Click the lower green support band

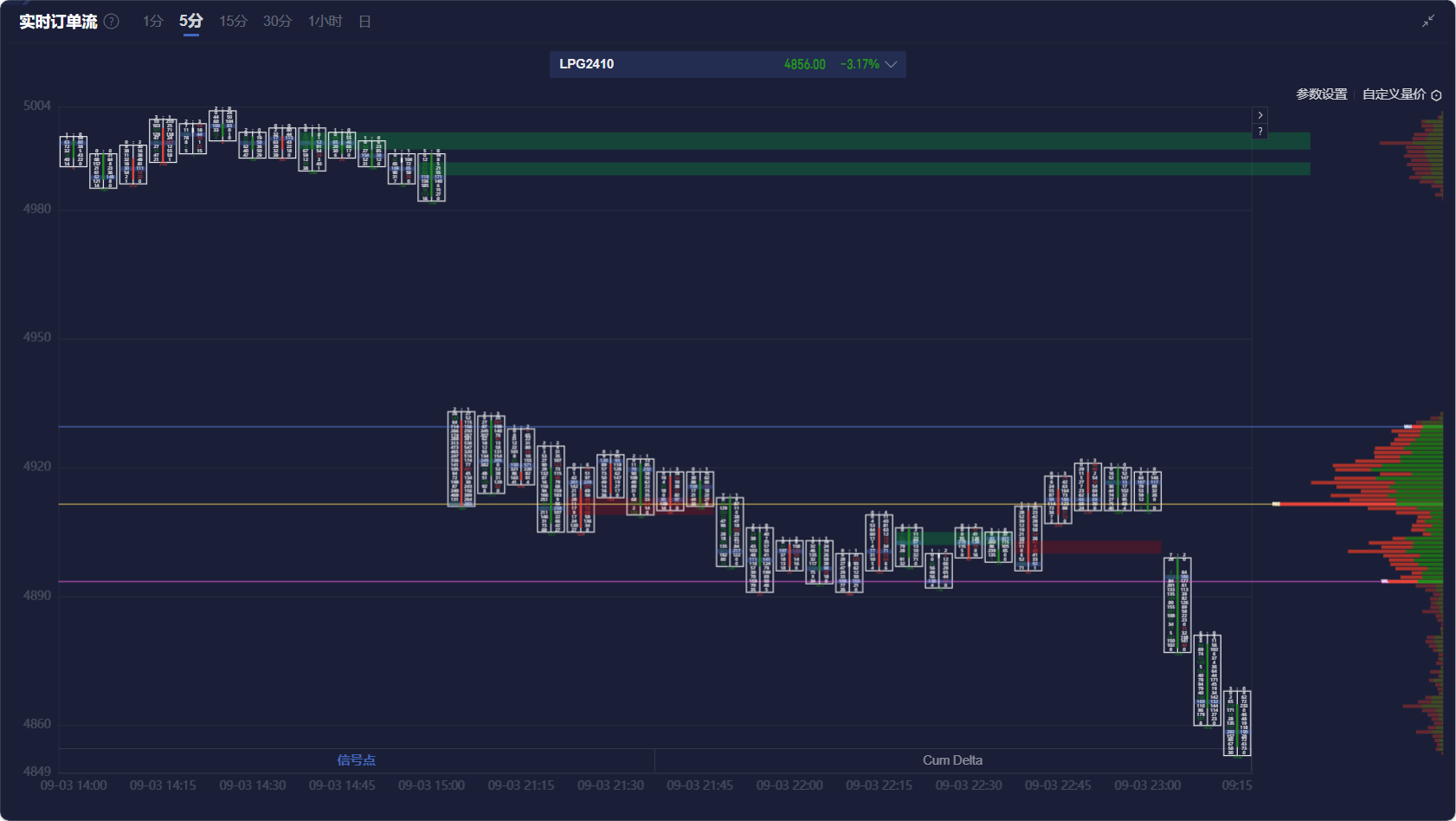(x=866, y=169)
